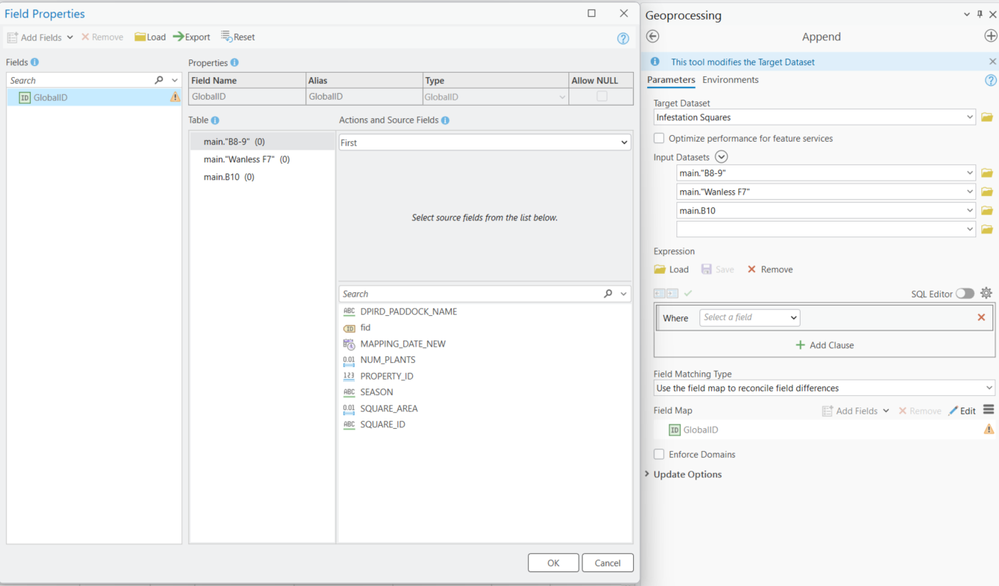Click the magnifier icon in Fields search

coord(159,80)
